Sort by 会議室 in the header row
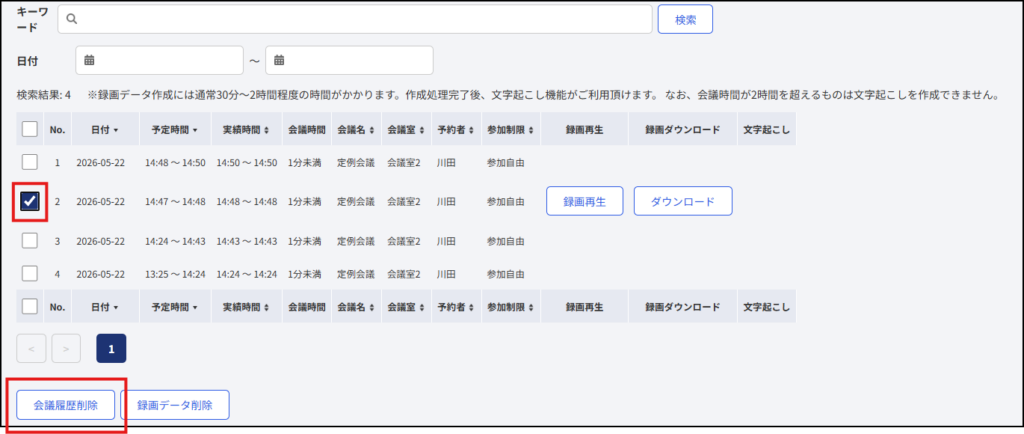 click(406, 130)
